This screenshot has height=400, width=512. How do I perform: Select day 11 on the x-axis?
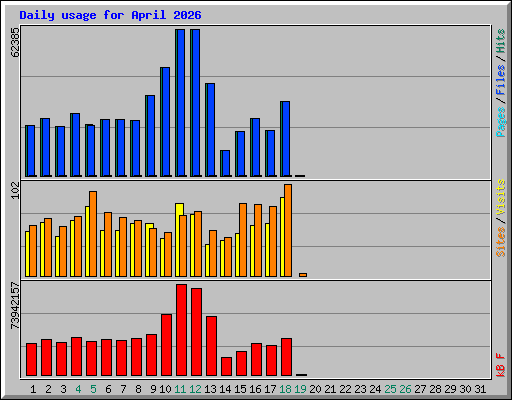pos(180,389)
